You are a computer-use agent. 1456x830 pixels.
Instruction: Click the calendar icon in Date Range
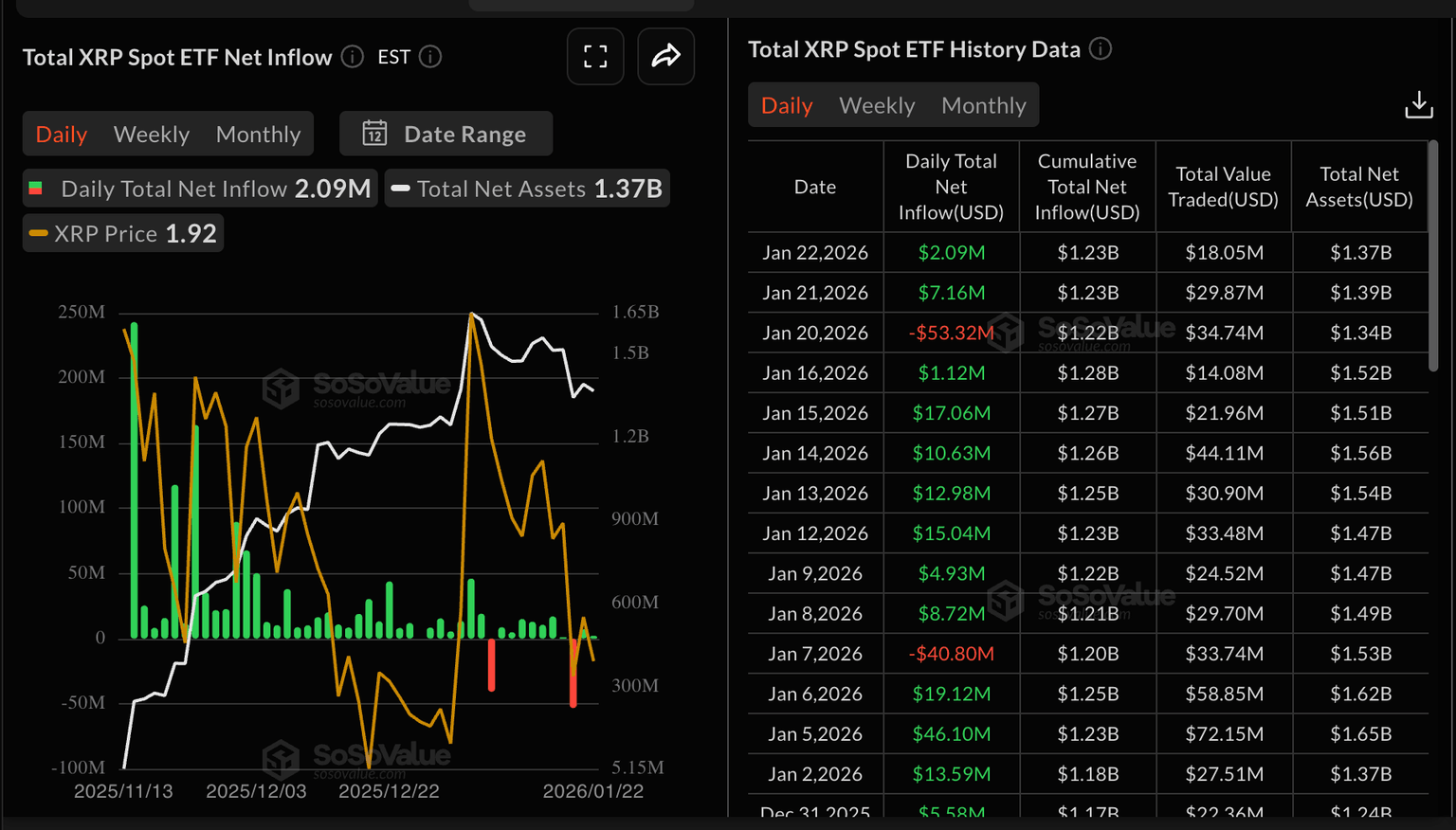click(x=374, y=134)
